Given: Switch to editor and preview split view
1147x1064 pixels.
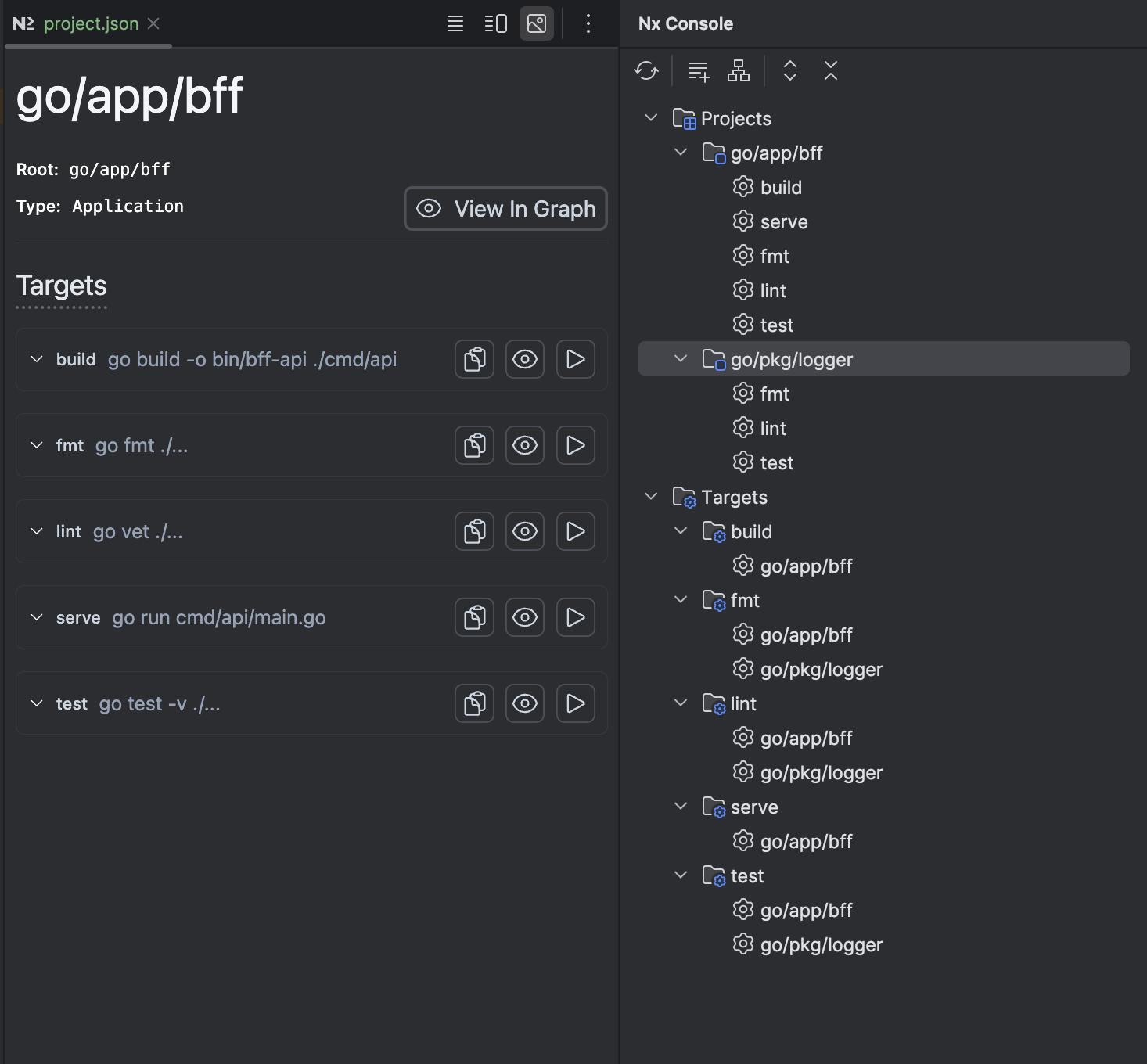Looking at the screenshot, I should click(x=496, y=23).
